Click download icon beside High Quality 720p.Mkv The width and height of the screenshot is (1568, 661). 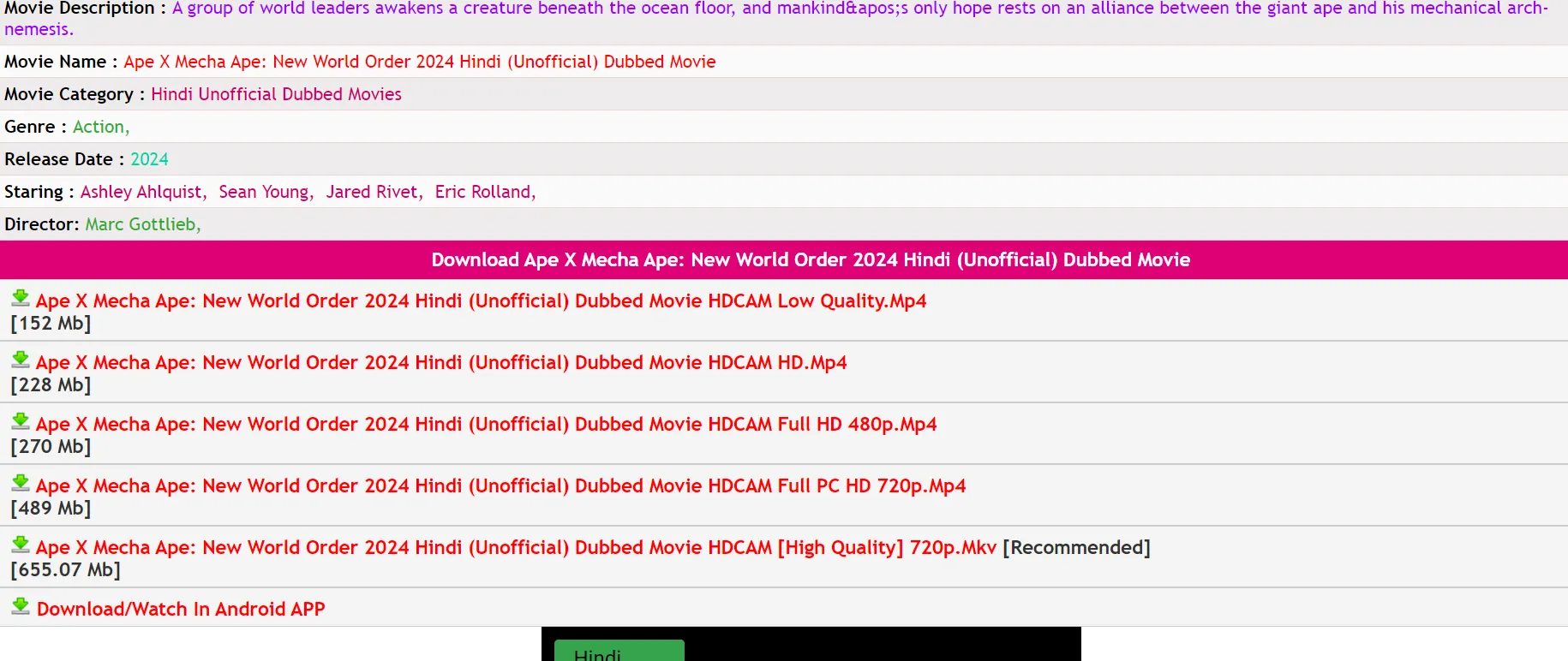[21, 545]
